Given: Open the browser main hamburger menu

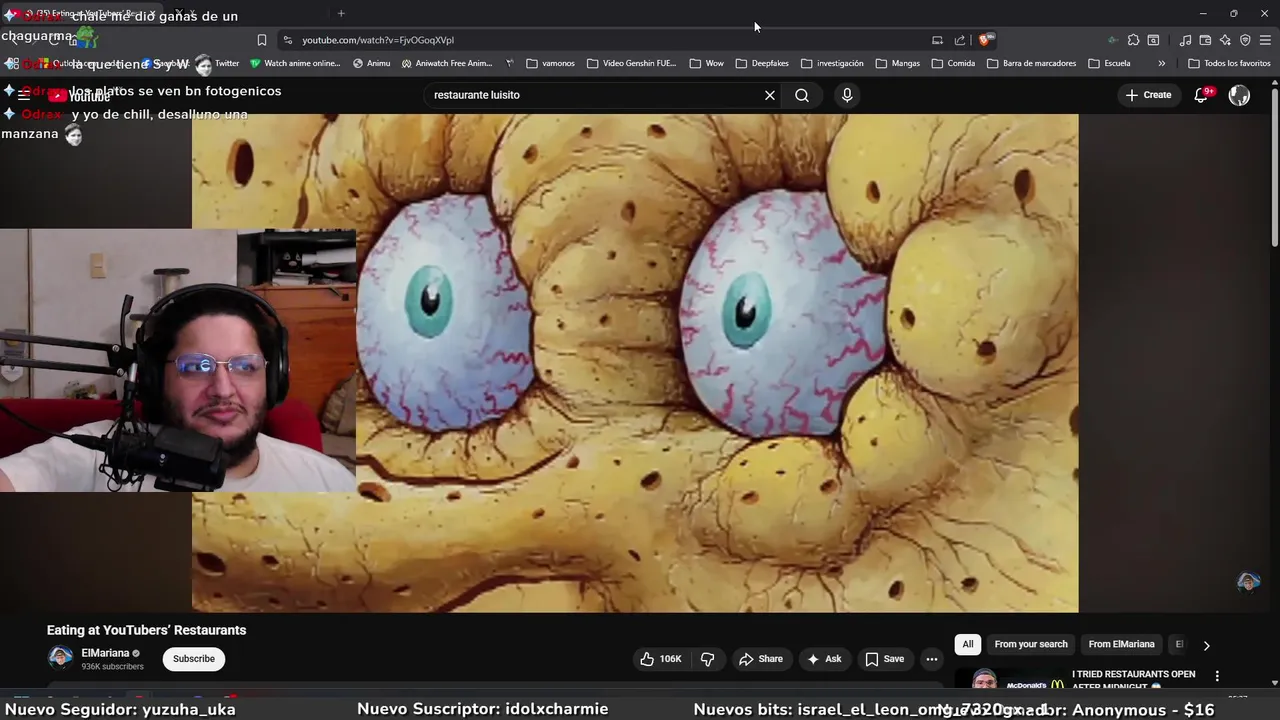Looking at the screenshot, I should tap(1266, 40).
